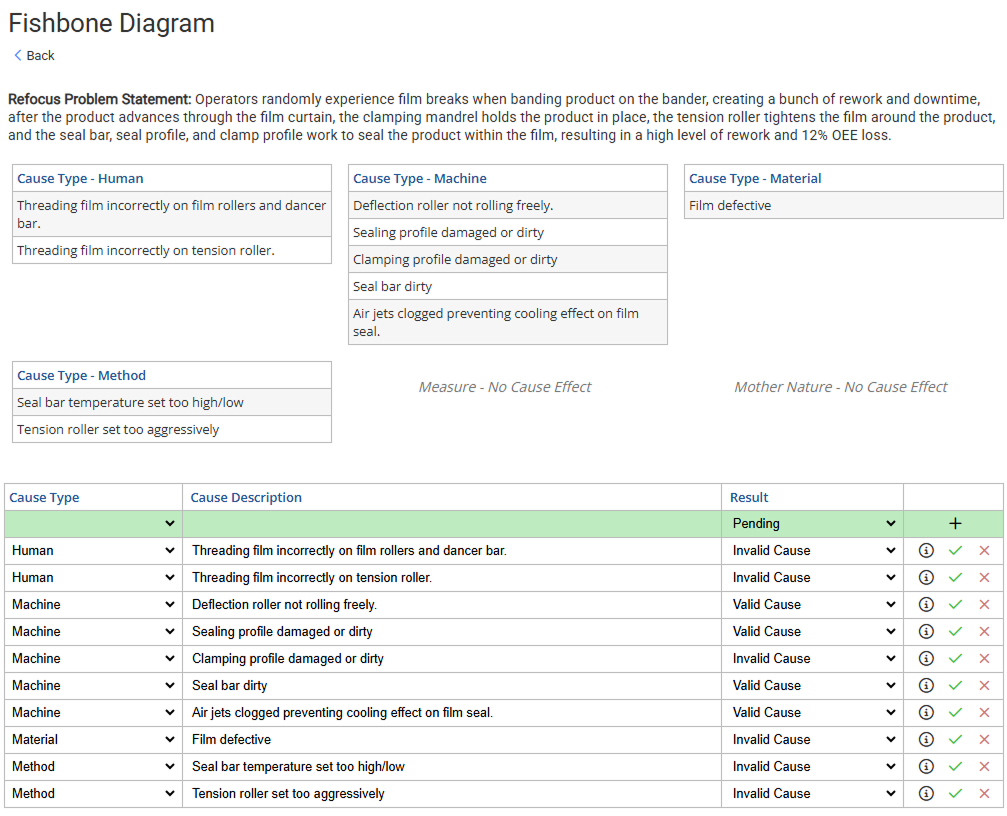Confirm the Sealing profile row with checkmark
This screenshot has height=816, width=1007.
point(955,632)
